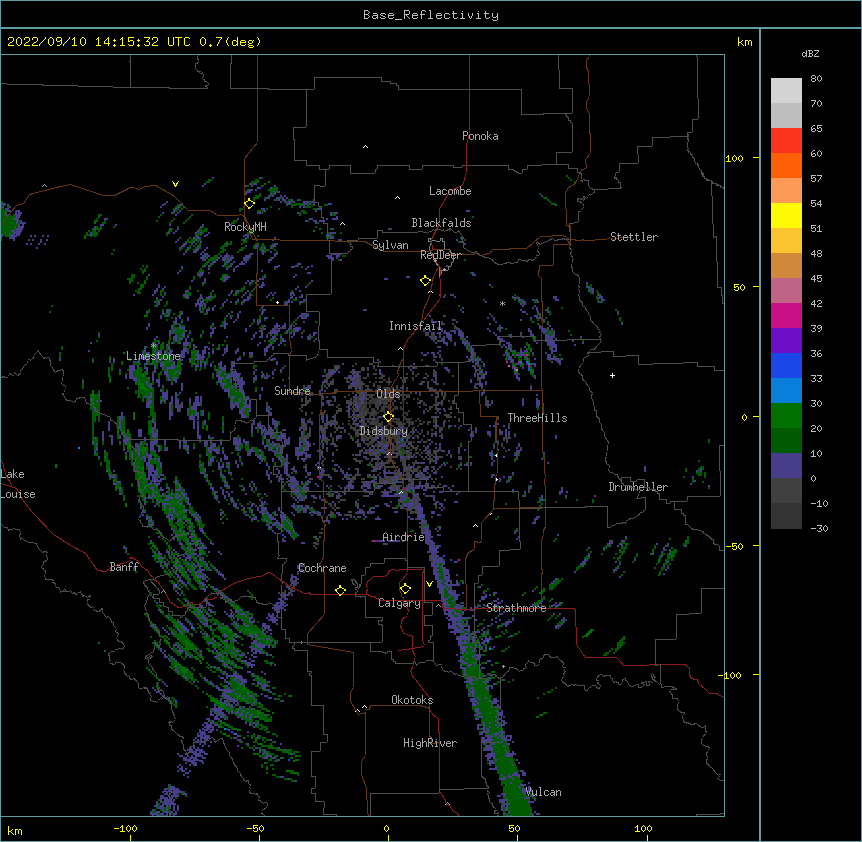The width and height of the screenshot is (862, 842).
Task: Pick the bright green 20-30 dBZ legend color
Action: coord(786,416)
